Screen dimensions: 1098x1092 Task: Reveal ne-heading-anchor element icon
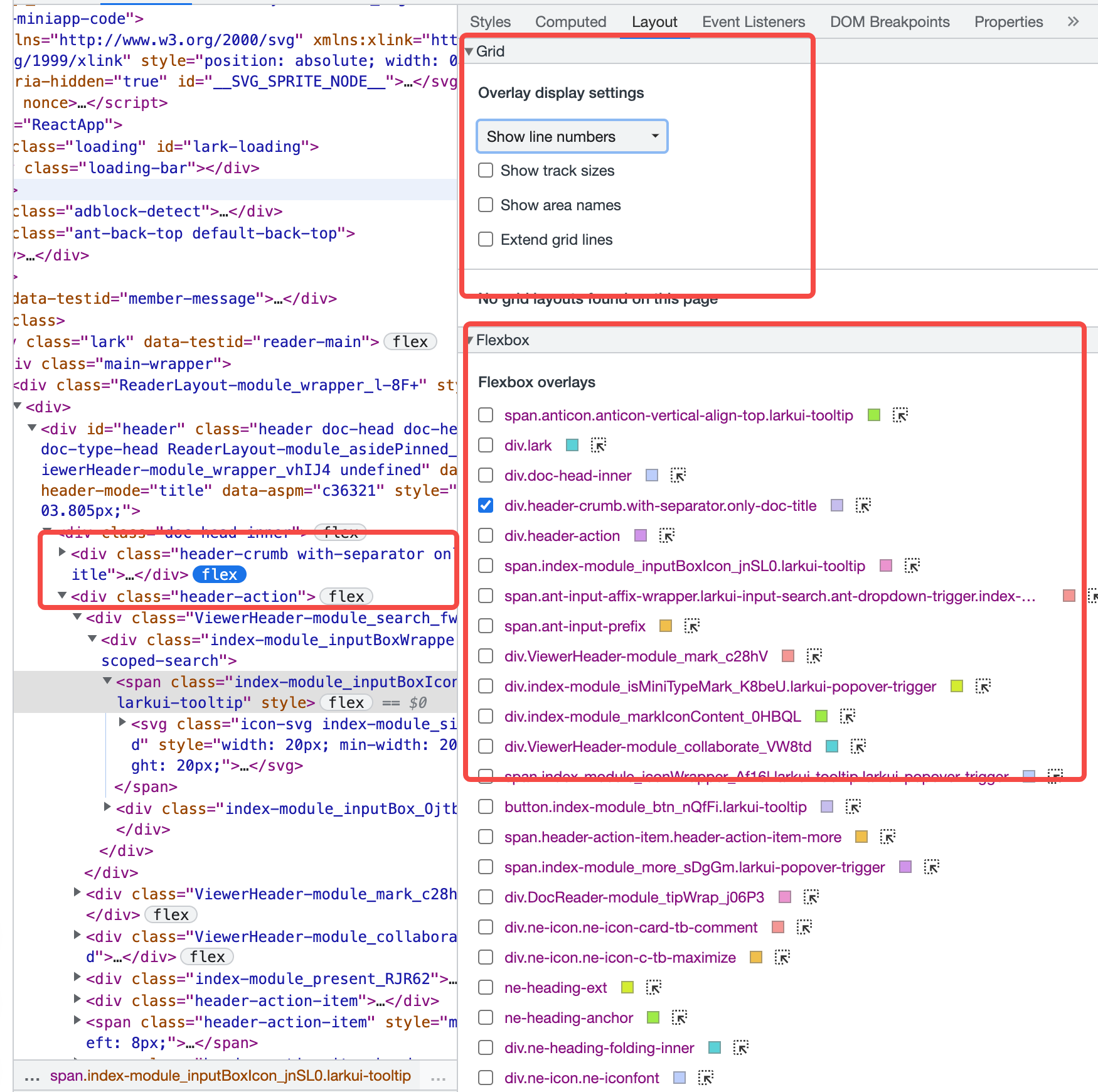pos(680,1018)
